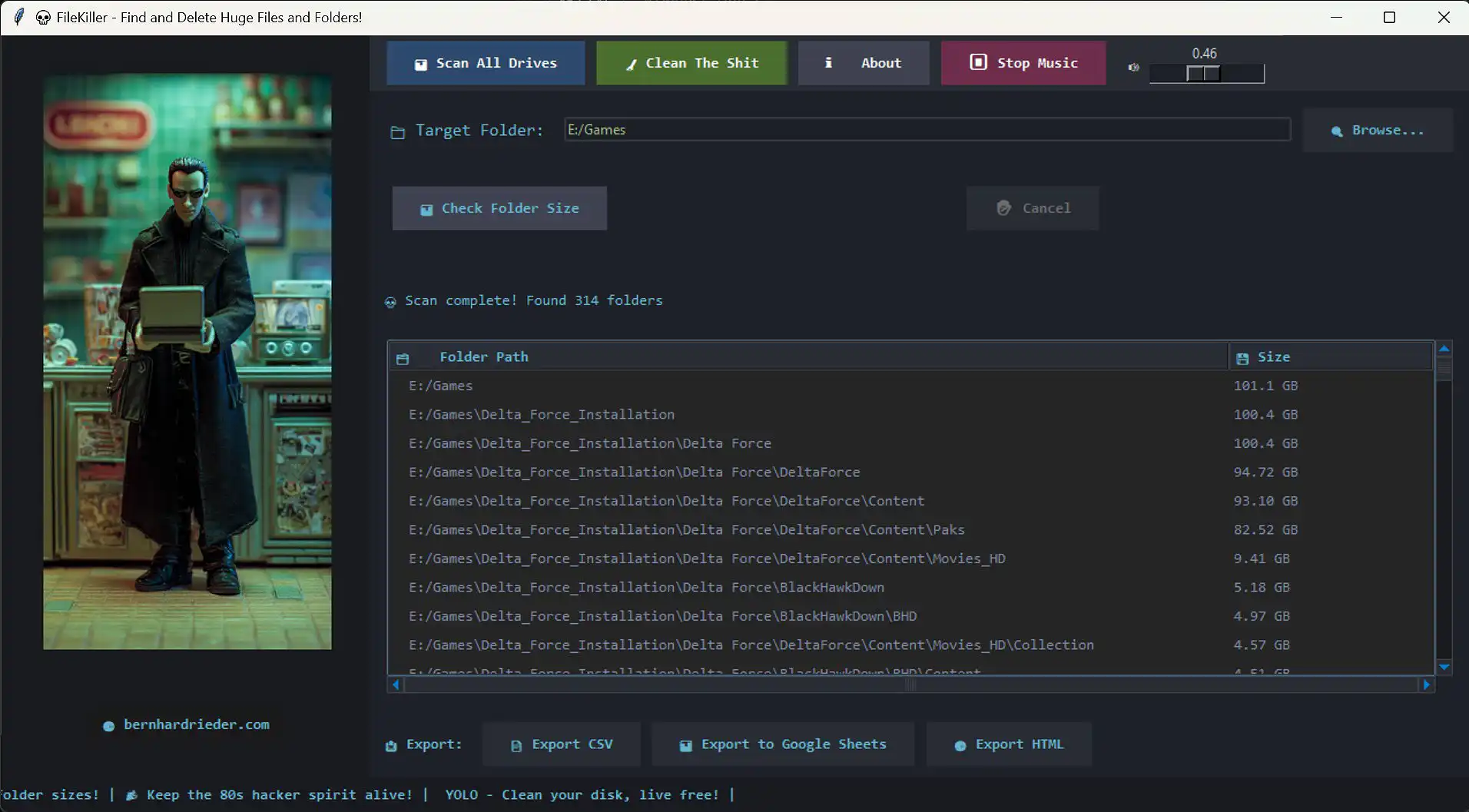
Task: Click the list scroll-up arrow
Action: pyautogui.click(x=1444, y=349)
